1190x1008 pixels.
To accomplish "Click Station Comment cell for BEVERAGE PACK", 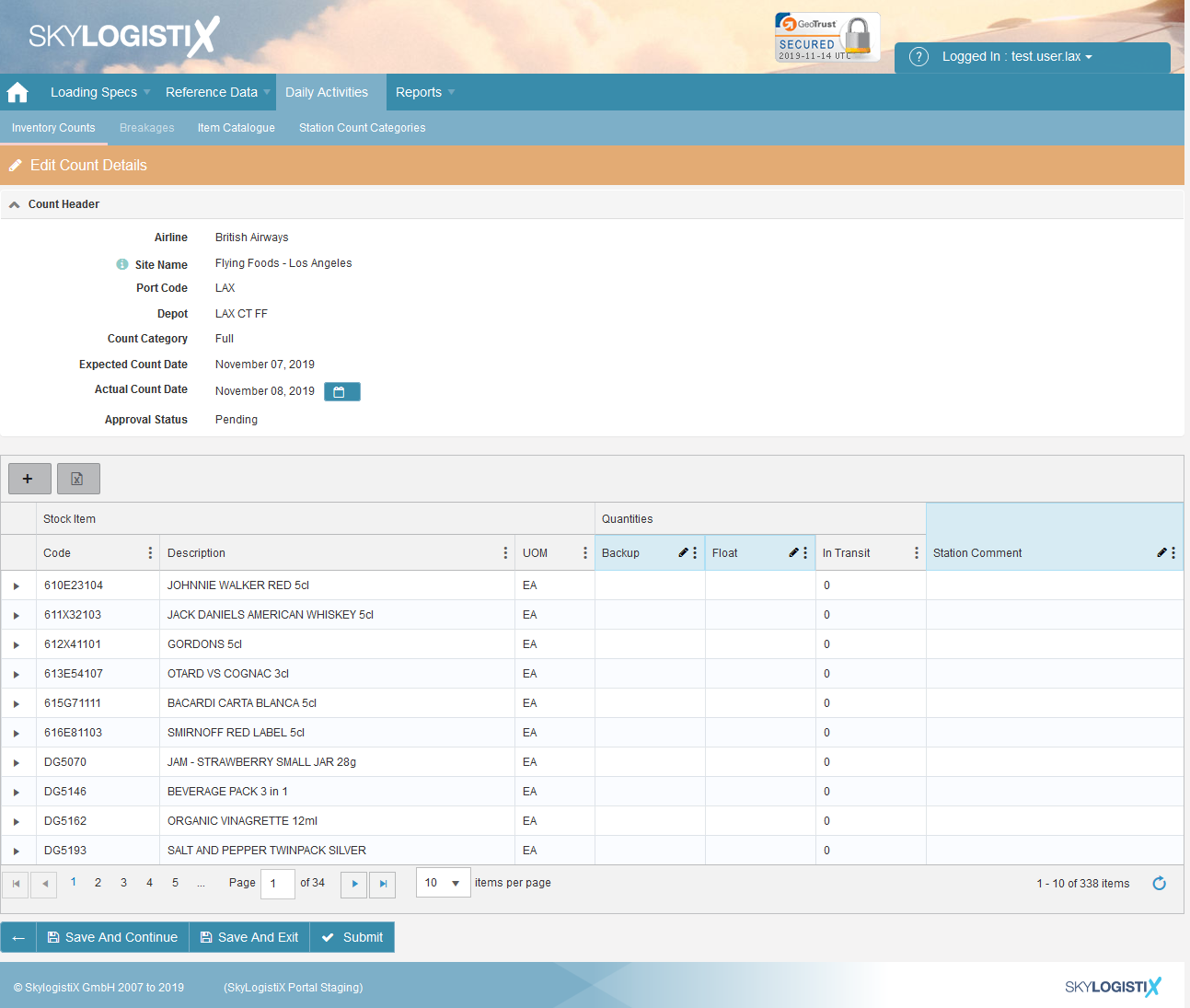I will (x=1055, y=792).
